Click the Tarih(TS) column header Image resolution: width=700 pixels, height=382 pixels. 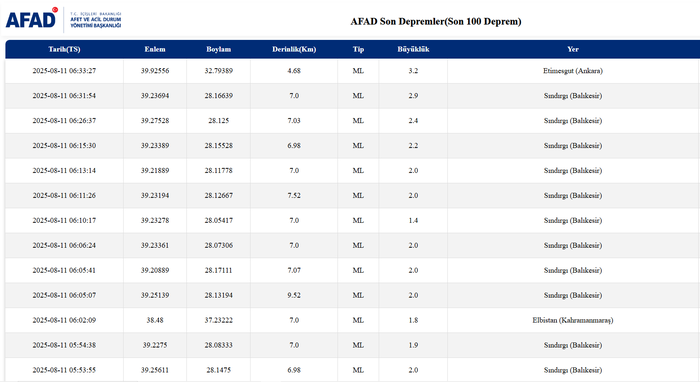tap(64, 49)
